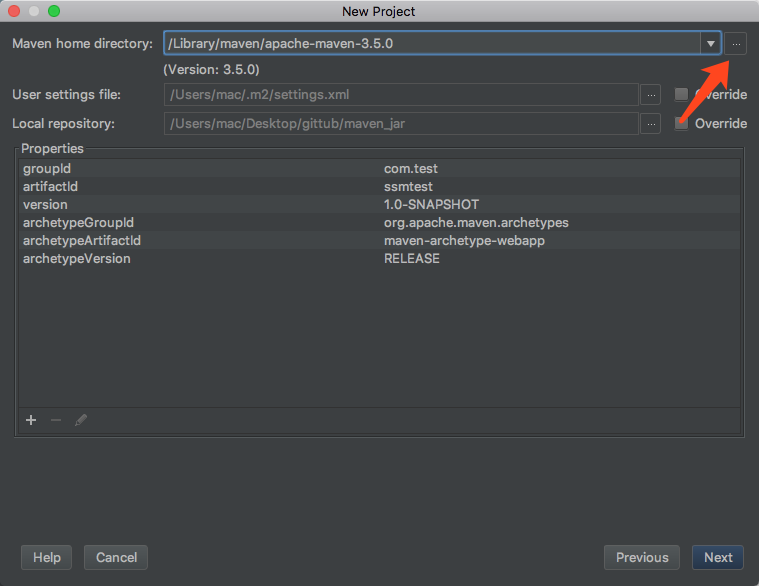Browse for local repository folder
The image size is (759, 586).
click(x=651, y=124)
